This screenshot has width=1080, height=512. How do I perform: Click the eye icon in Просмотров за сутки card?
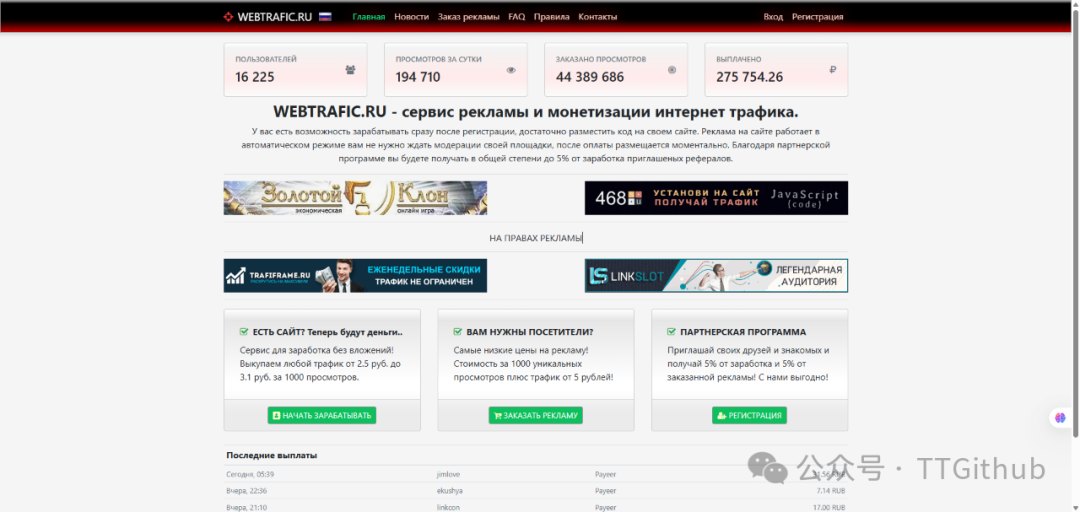pos(511,70)
